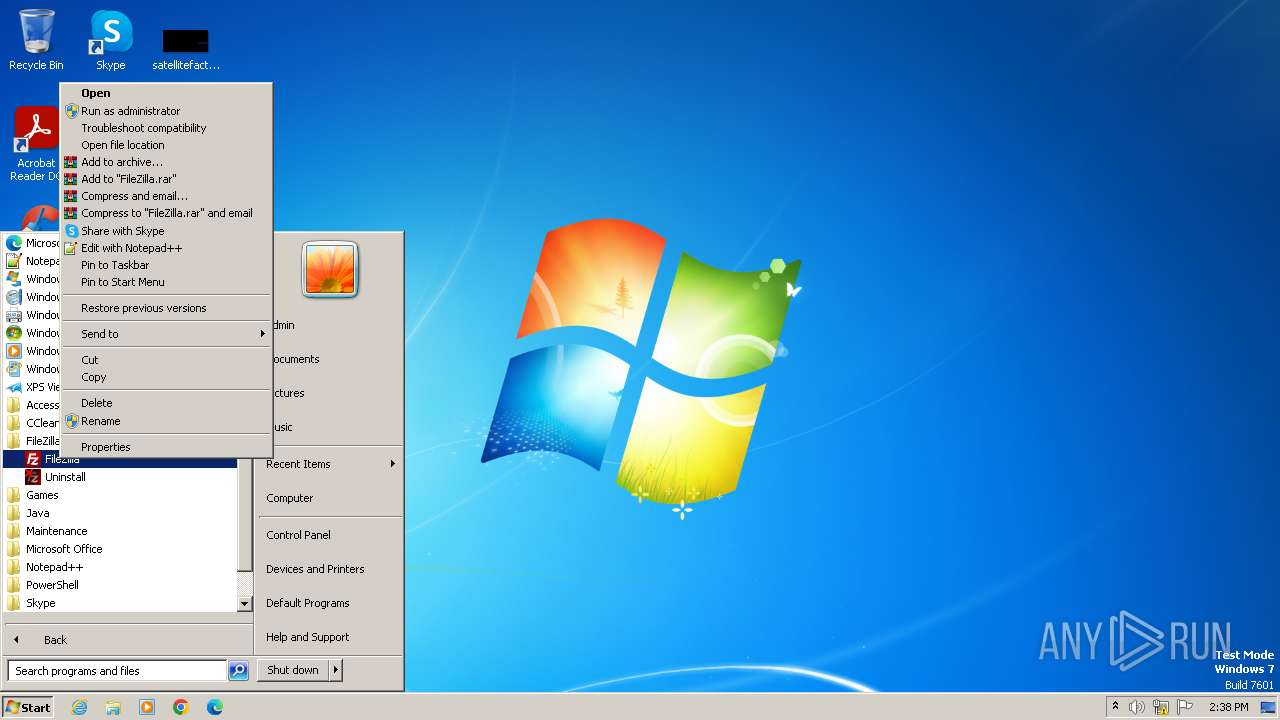Click the Search programs and files box
The width and height of the screenshot is (1280, 720).
point(117,671)
